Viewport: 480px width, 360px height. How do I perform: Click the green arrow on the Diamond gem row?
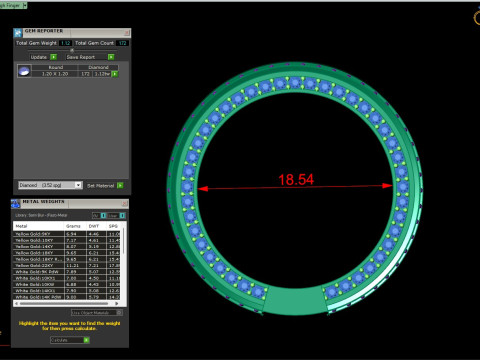(115, 74)
